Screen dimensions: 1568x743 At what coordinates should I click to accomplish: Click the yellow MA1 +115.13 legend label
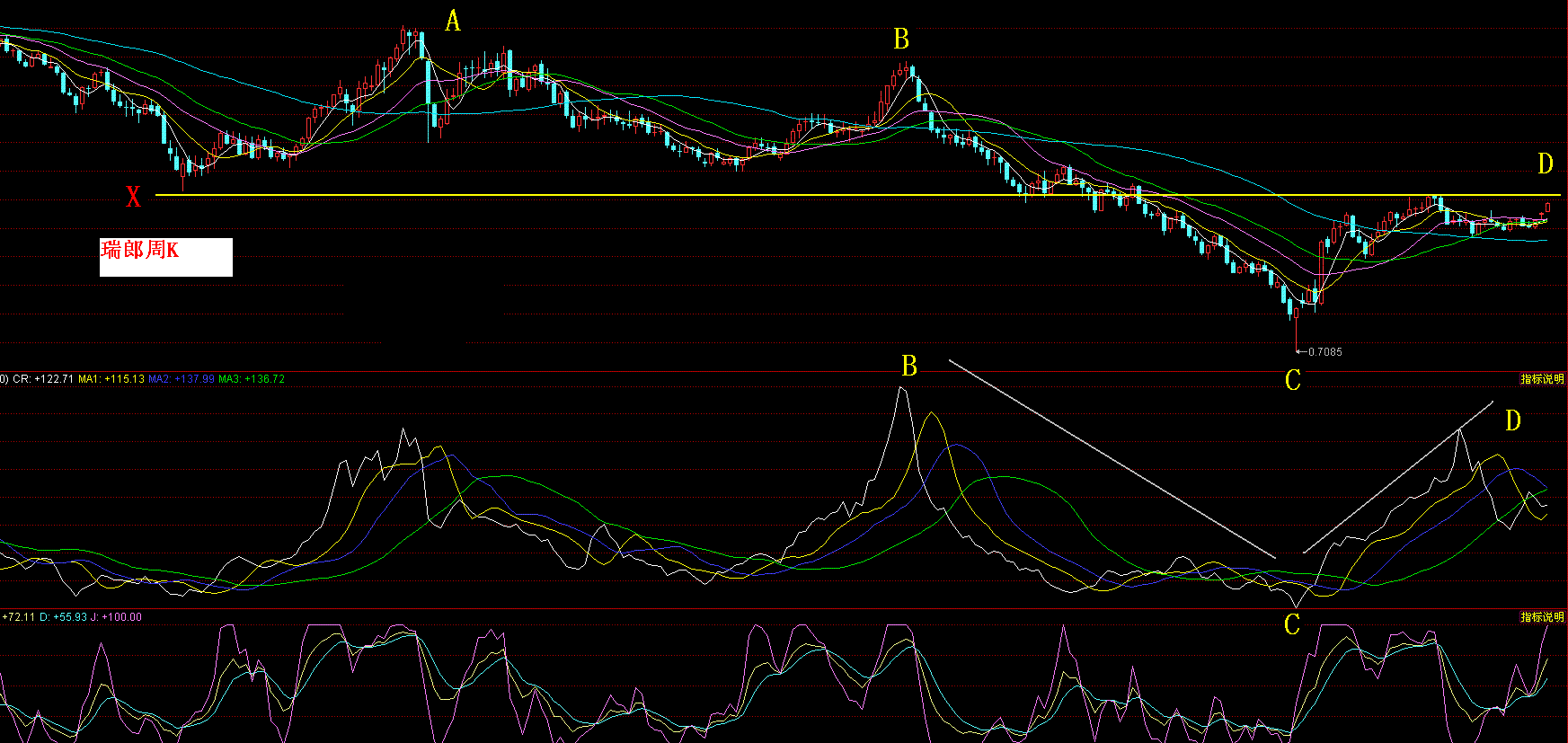tap(111, 379)
